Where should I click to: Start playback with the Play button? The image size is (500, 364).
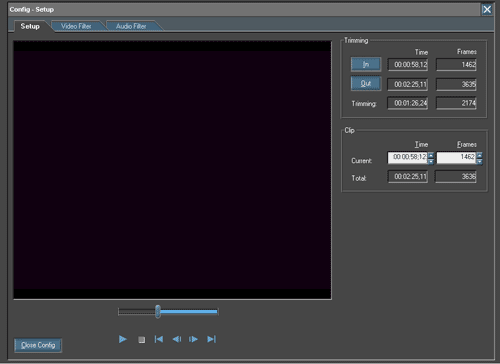123,339
